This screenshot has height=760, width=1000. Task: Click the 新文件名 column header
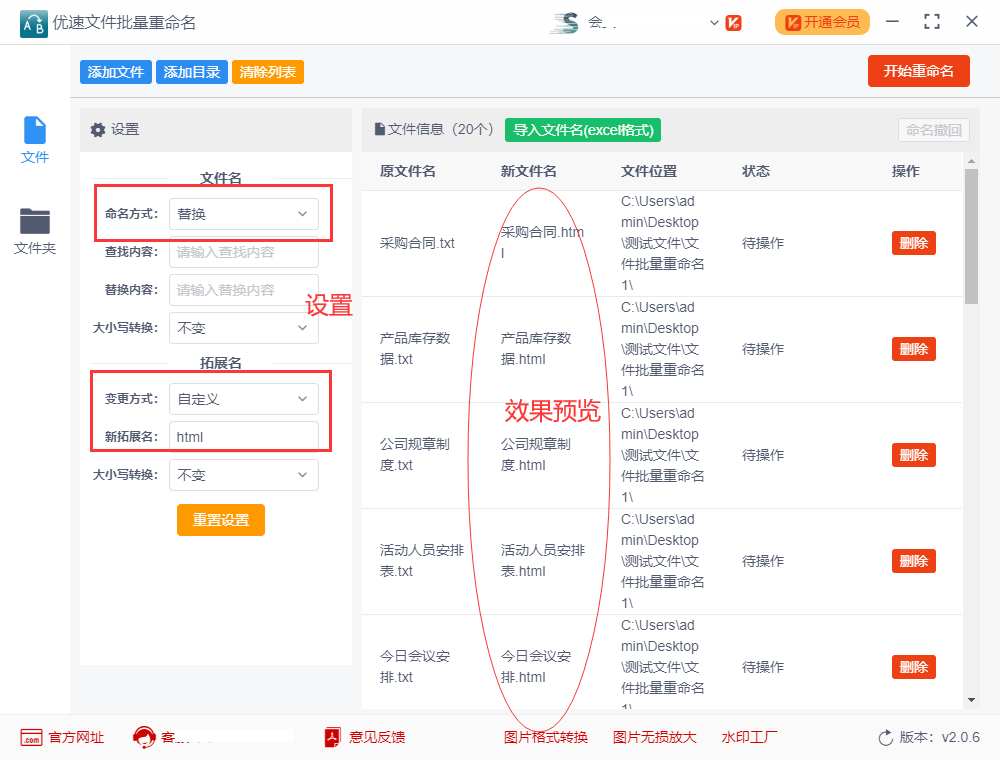coord(529,172)
